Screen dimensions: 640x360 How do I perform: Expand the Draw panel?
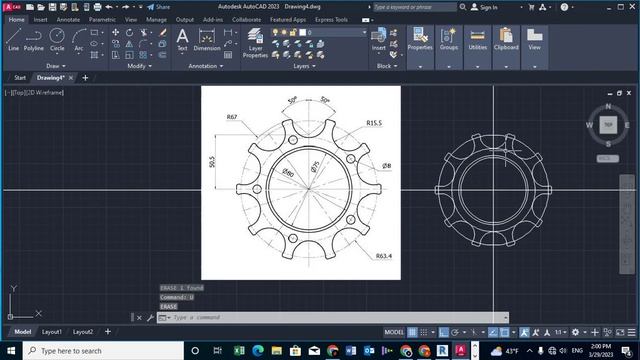[x=56, y=66]
